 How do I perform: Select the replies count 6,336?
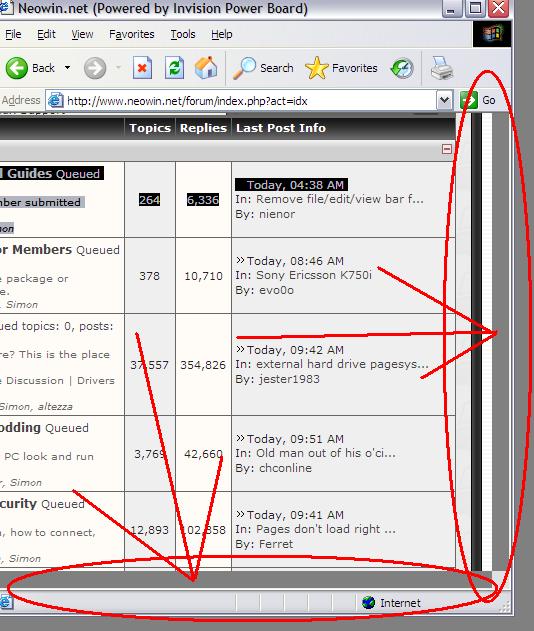click(x=203, y=200)
